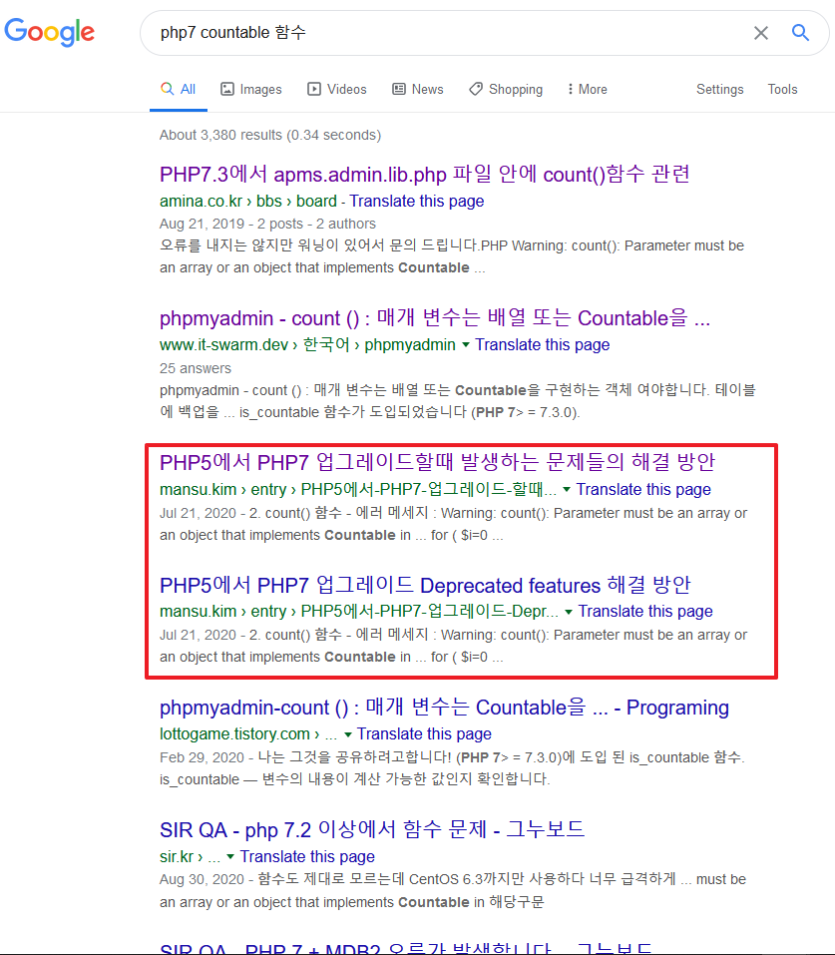Open search Settings
Screen dimensions: 835x955
coord(720,90)
